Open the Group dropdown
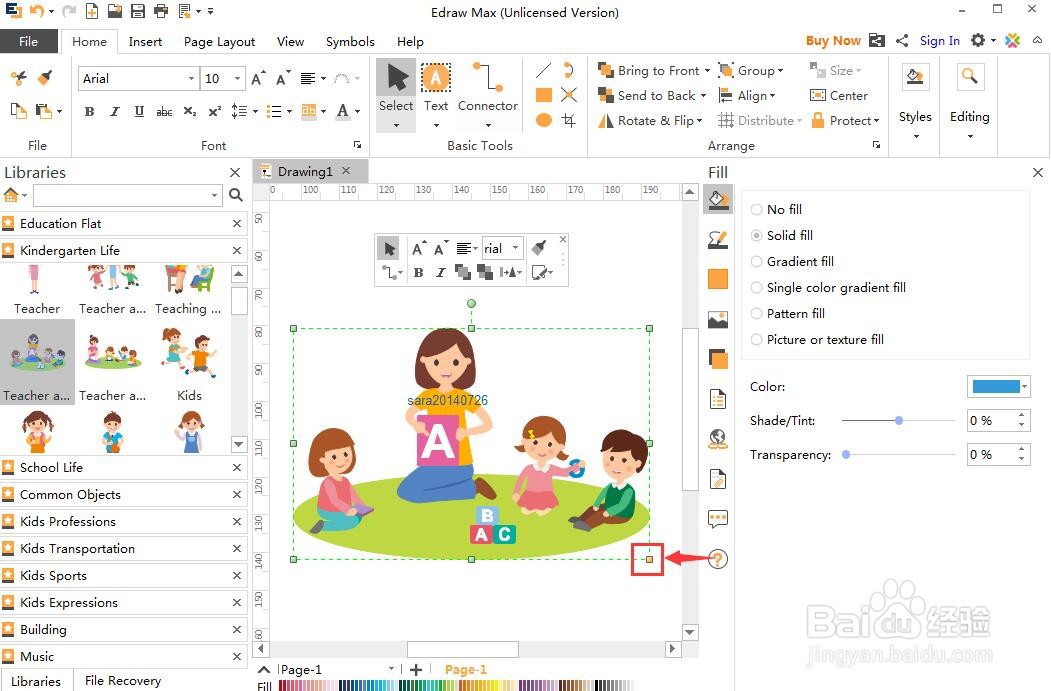Screen dimensions: 1051x691 (x=751, y=70)
